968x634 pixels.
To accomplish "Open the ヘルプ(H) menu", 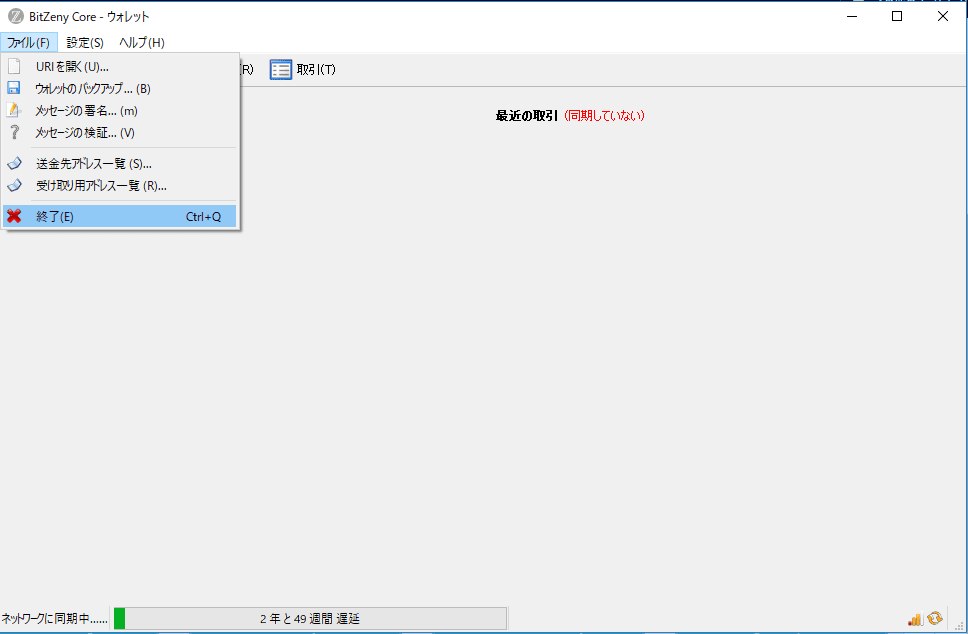I will pyautogui.click(x=142, y=43).
